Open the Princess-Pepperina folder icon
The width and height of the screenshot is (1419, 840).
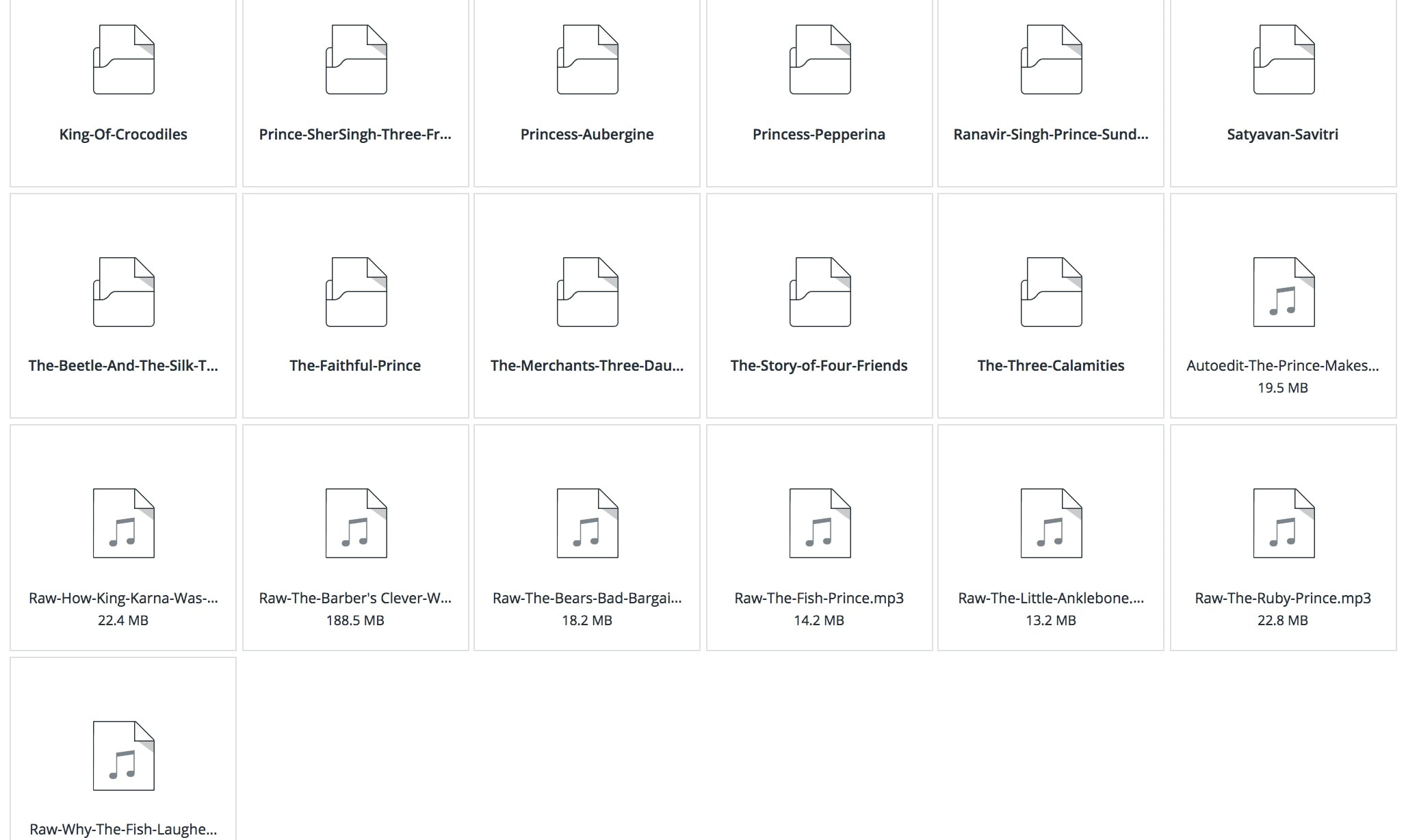point(820,60)
